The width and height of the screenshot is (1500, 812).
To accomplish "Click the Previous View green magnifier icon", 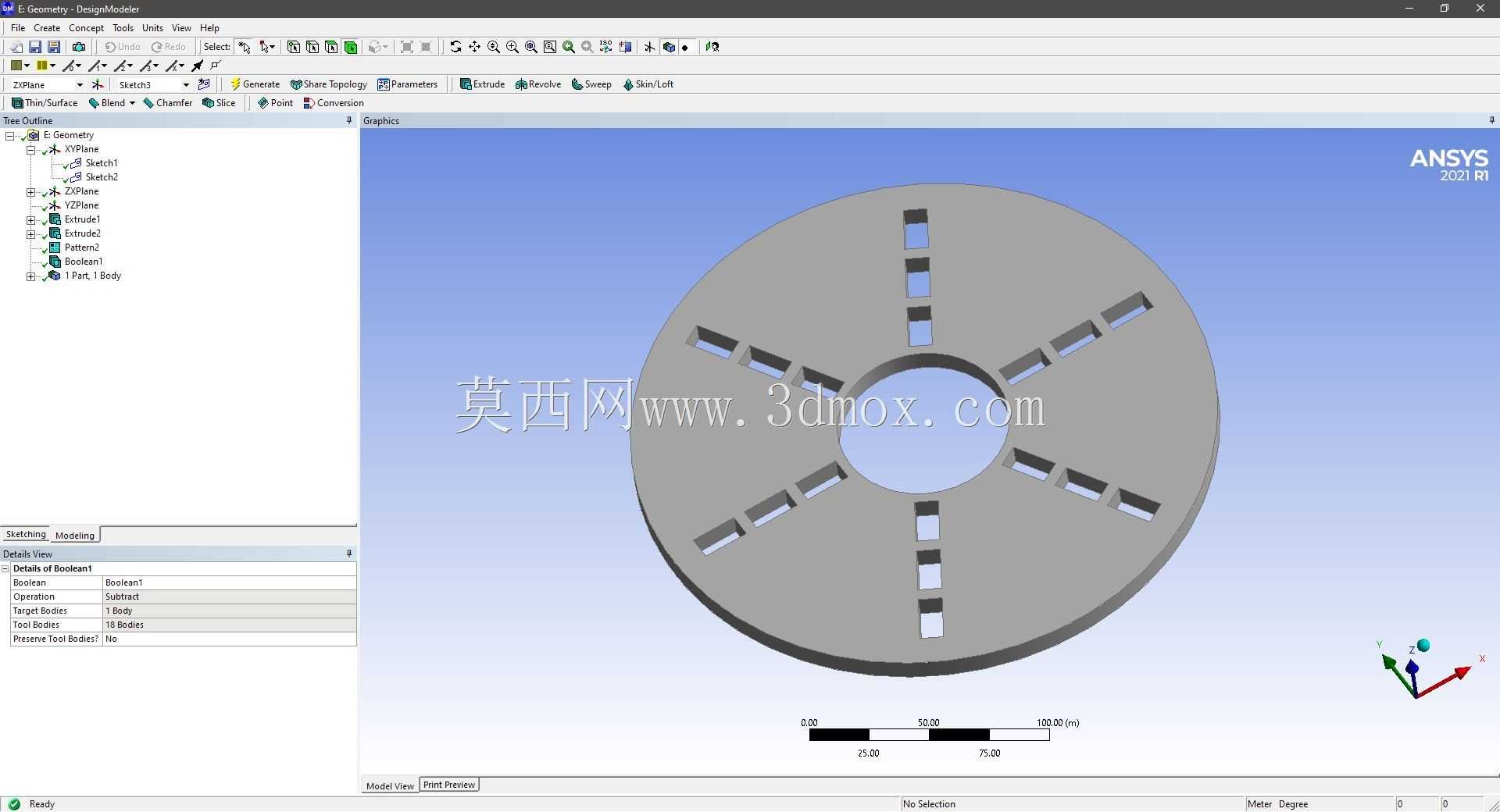I will click(x=569, y=47).
